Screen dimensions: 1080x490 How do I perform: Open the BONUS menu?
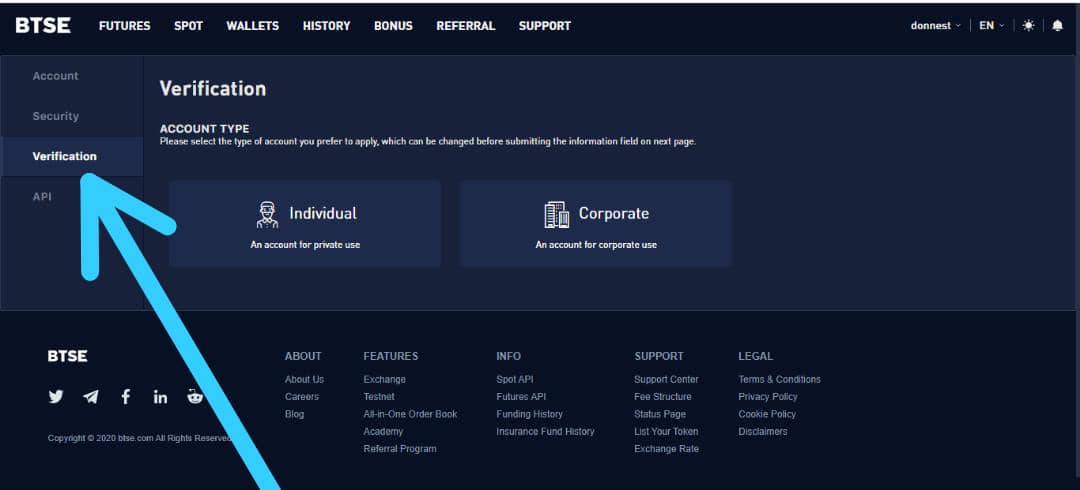click(393, 25)
